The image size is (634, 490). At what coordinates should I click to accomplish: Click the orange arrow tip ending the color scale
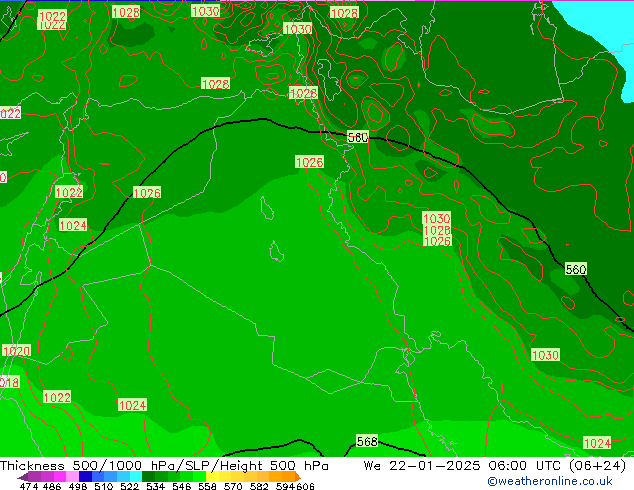pyautogui.click(x=298, y=477)
